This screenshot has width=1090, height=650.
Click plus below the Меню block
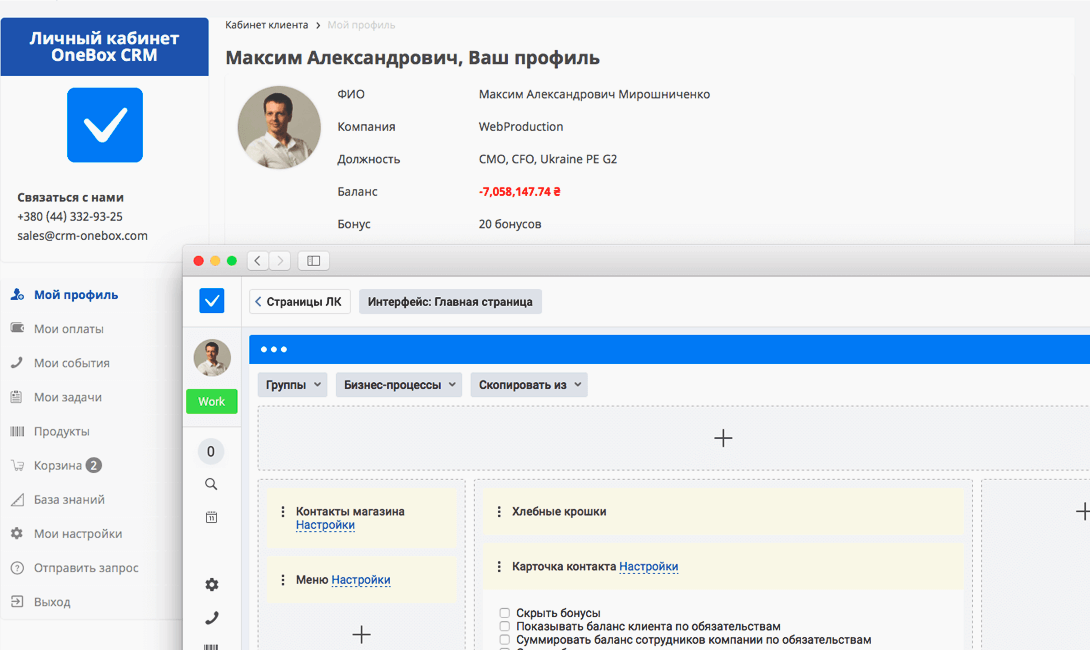pos(361,634)
